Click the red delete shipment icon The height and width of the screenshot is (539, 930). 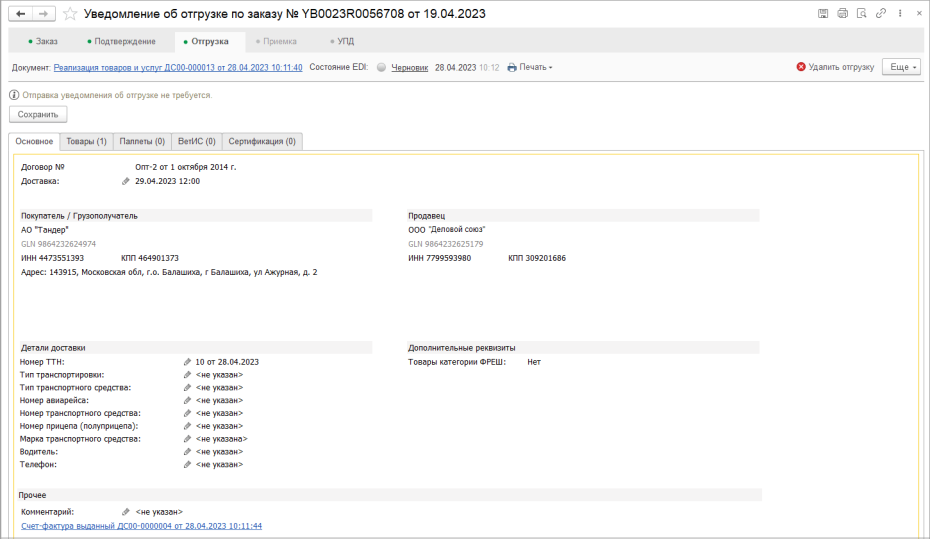click(801, 67)
